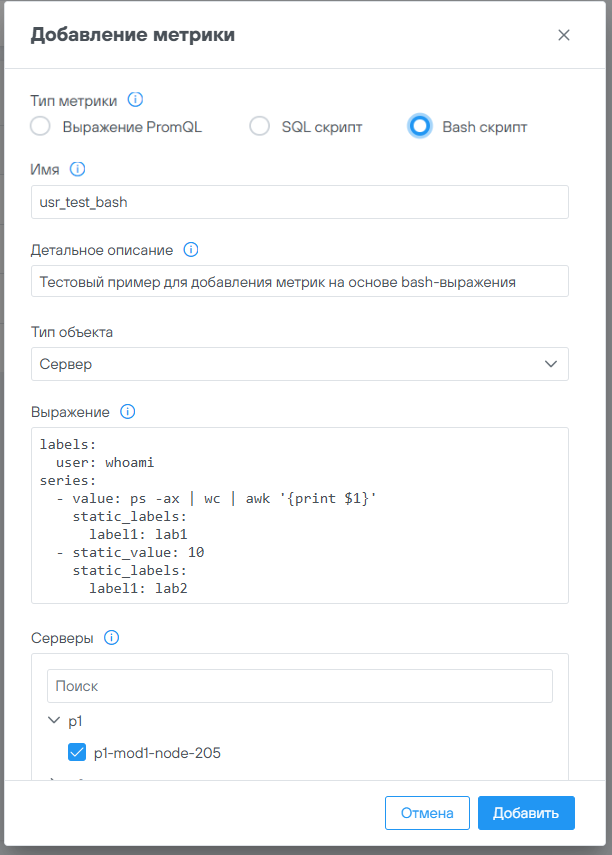This screenshot has width=612, height=855.
Task: Click the p1-mod1-node-205 server label
Action: click(157, 753)
